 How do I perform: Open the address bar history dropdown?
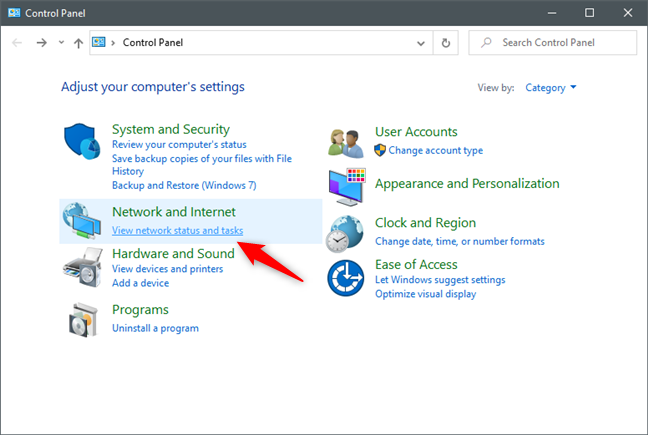[x=423, y=43]
